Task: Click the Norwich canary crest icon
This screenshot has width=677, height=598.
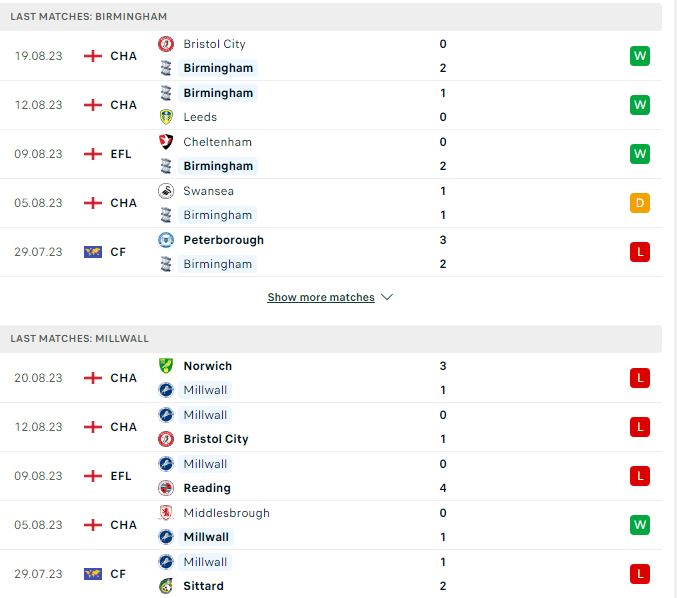Action: [166, 366]
